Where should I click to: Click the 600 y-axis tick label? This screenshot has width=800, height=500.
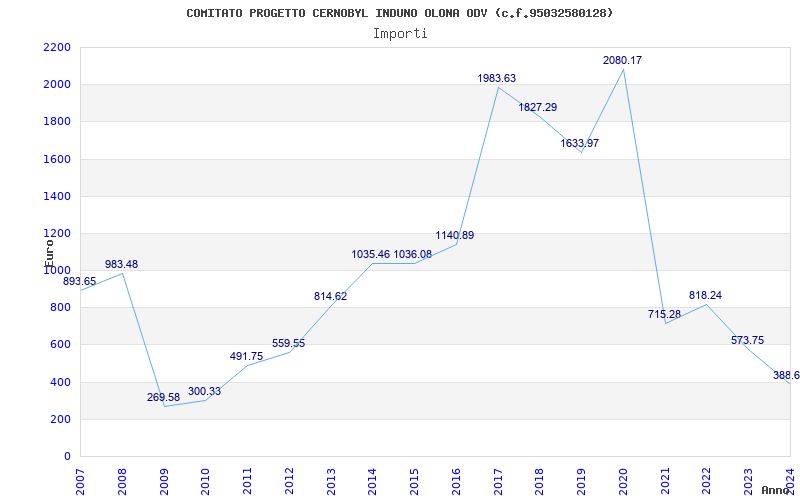coord(61,345)
